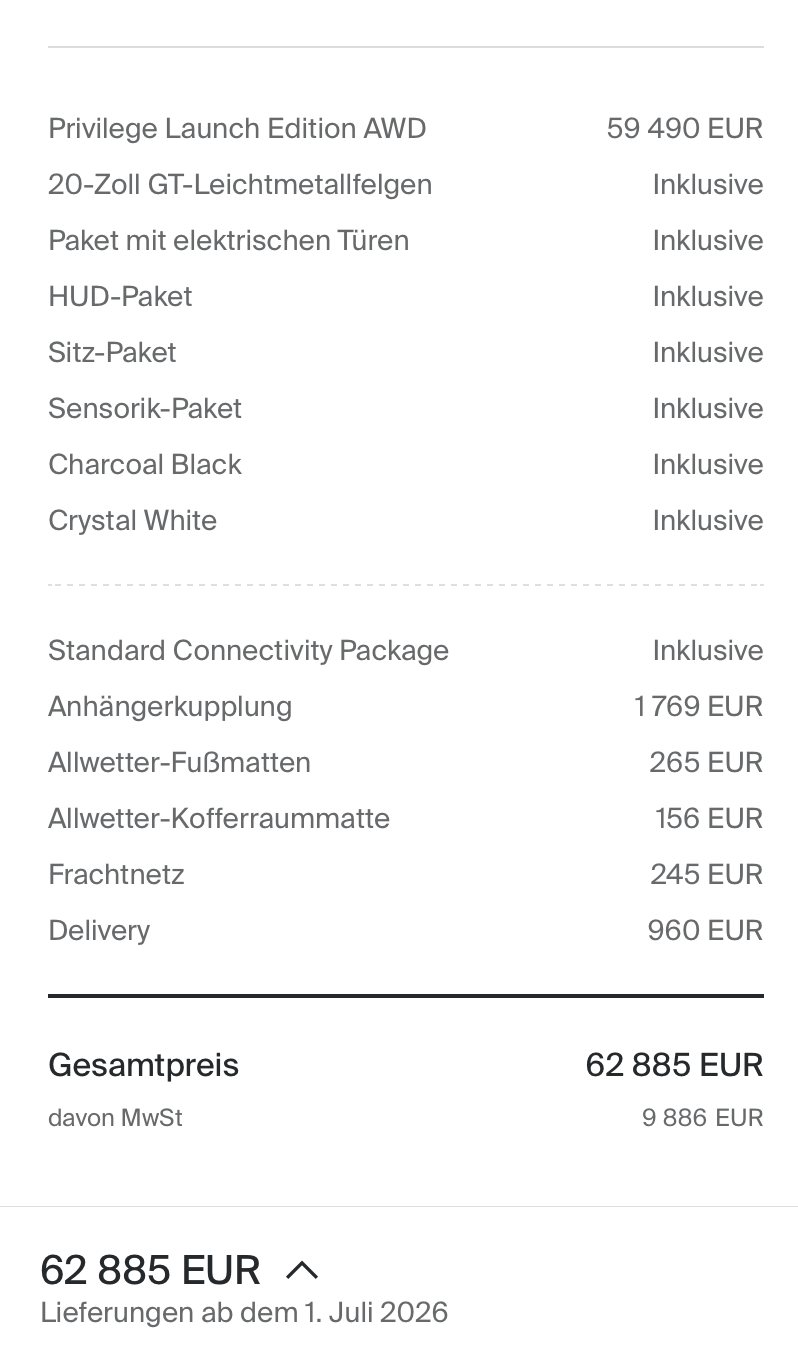
Task: Click the Charcoal Black color option
Action: [x=145, y=465]
